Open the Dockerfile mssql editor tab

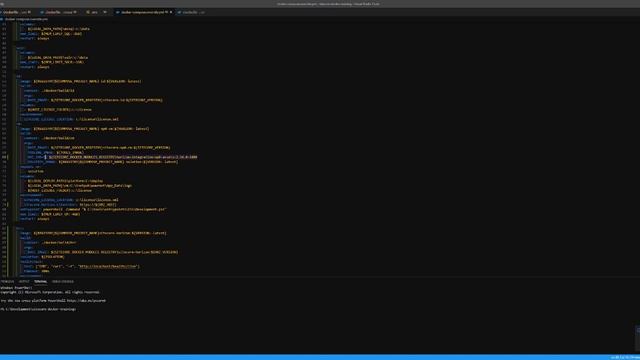(x=58, y=12)
